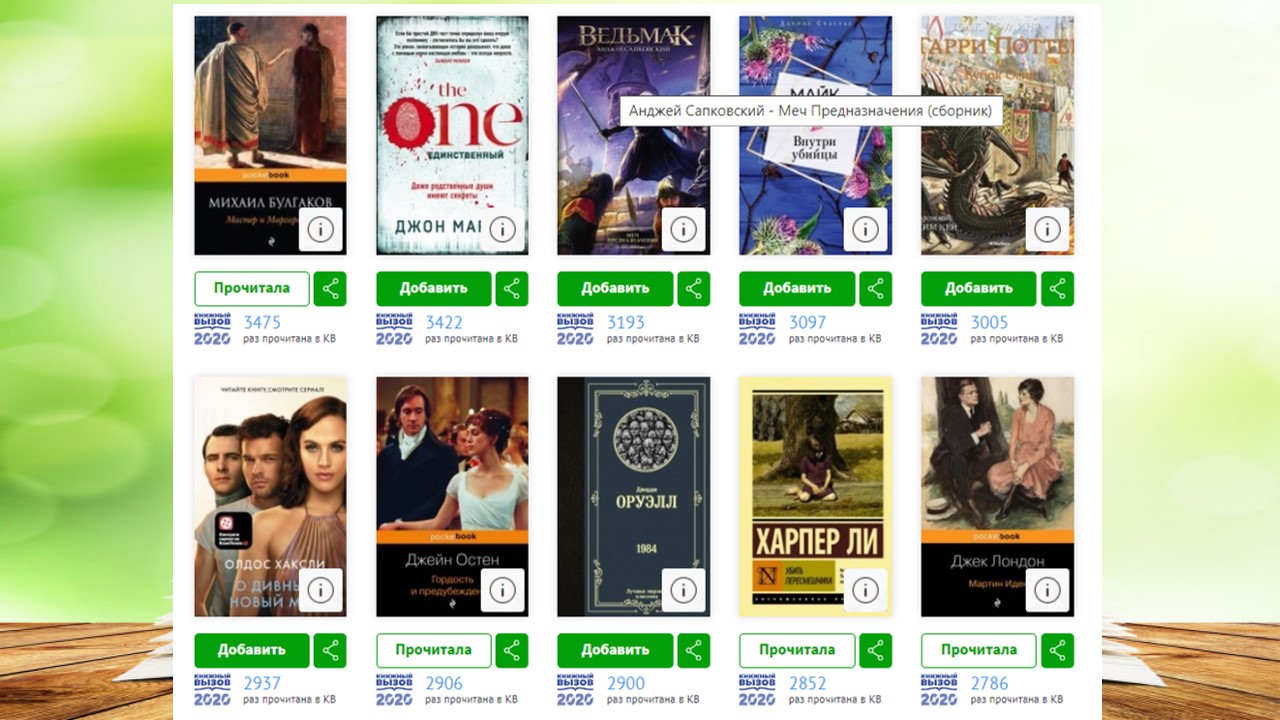Share the Jane Austen Pride and Prejudice book

[512, 650]
